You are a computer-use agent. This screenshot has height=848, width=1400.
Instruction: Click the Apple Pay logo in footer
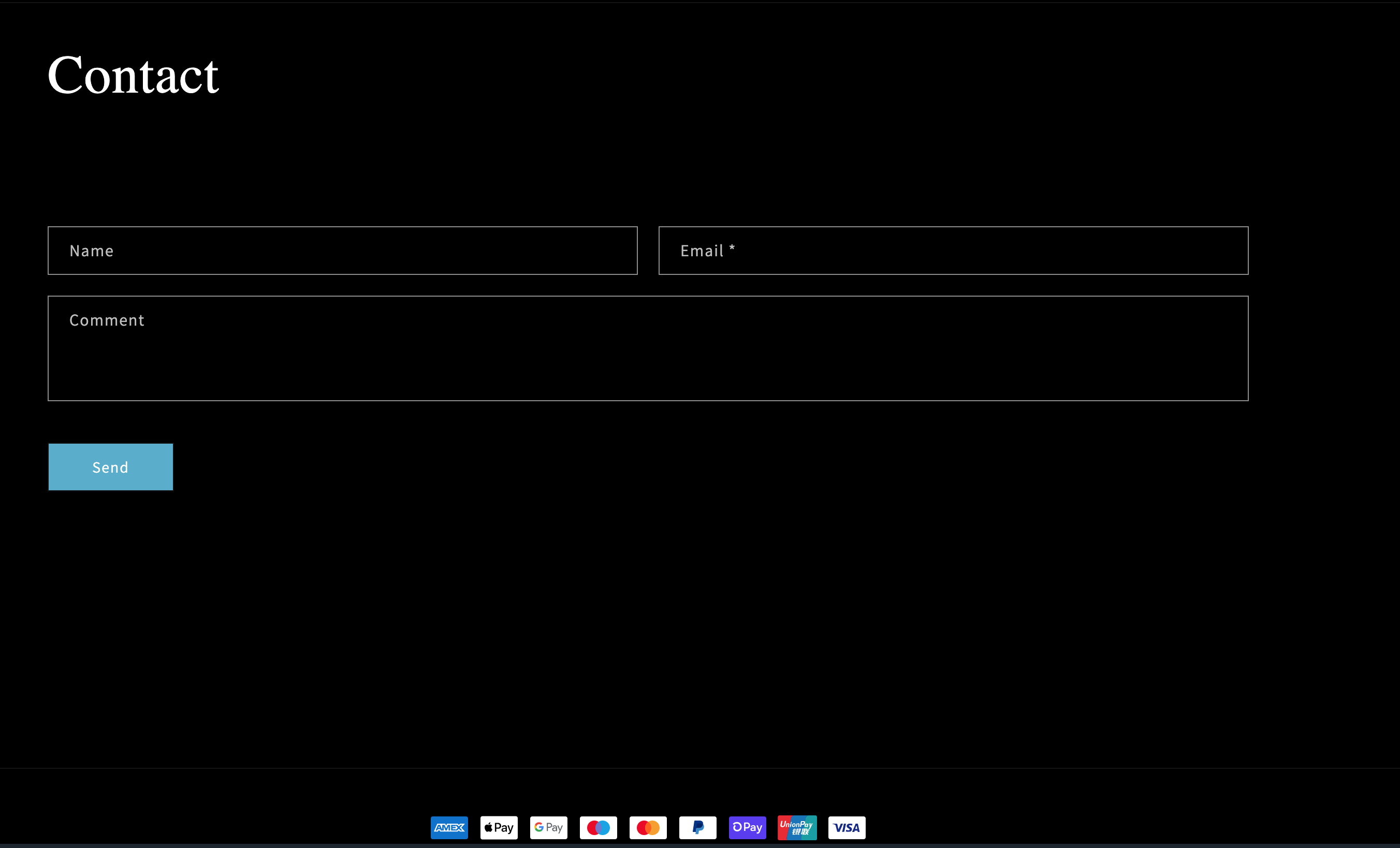pos(498,828)
